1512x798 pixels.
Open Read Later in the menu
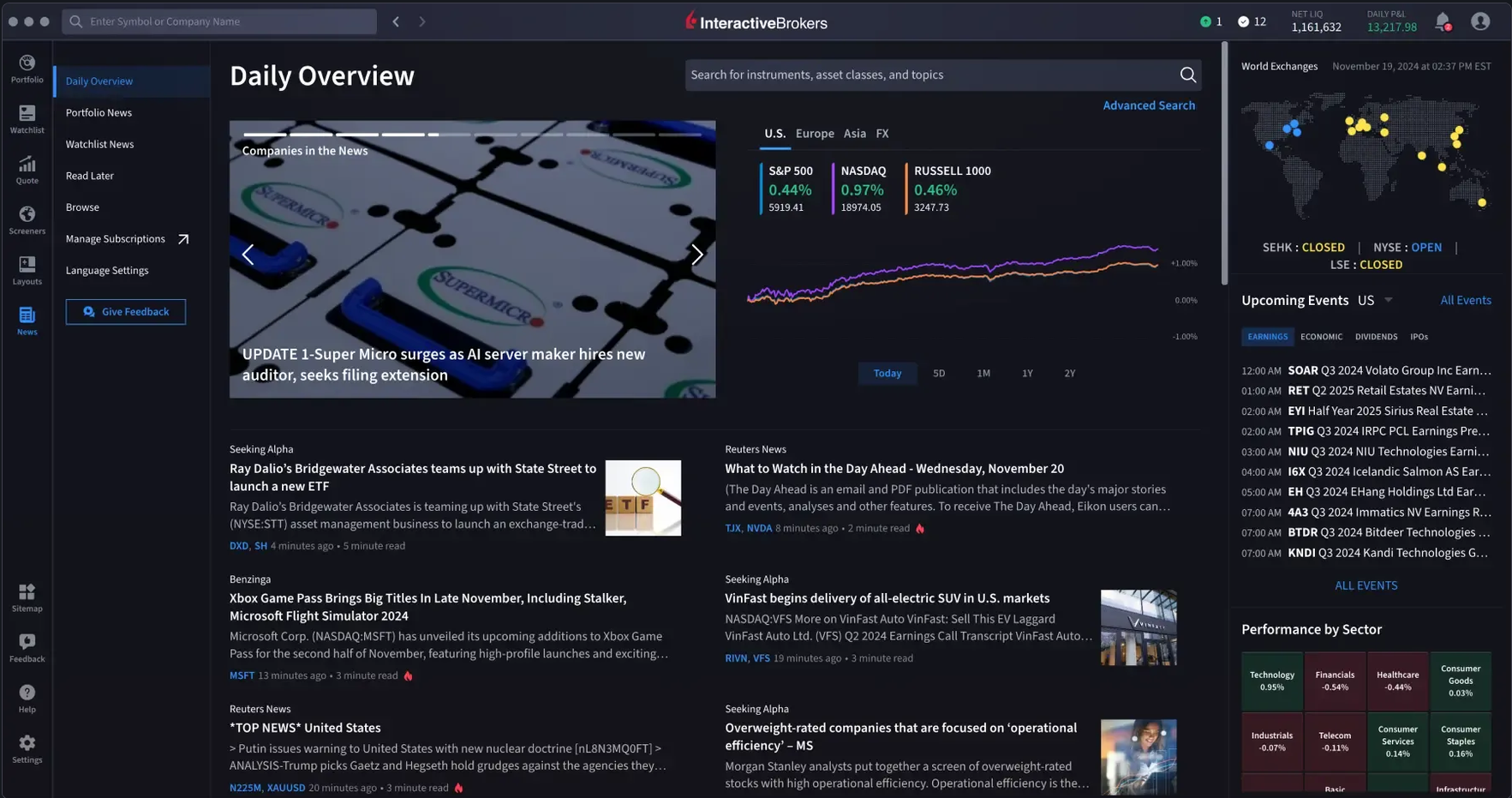pos(89,176)
